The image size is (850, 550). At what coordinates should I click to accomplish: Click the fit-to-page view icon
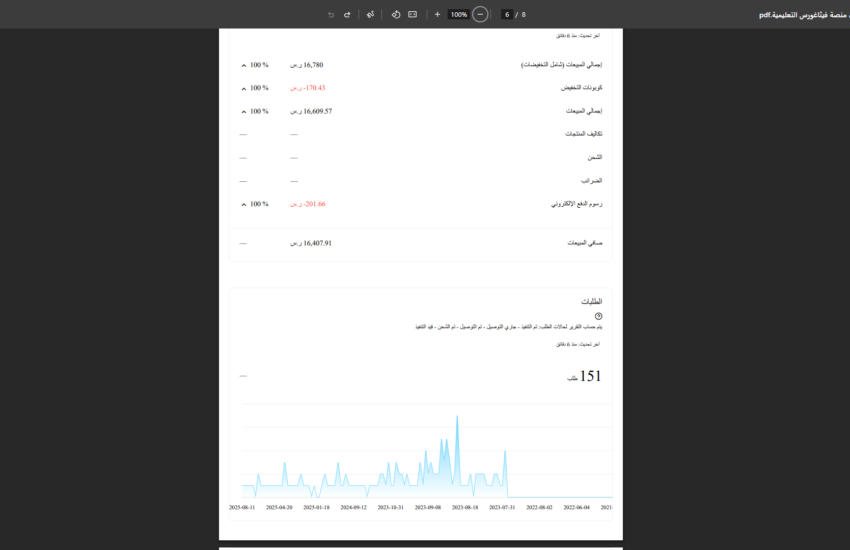412,15
